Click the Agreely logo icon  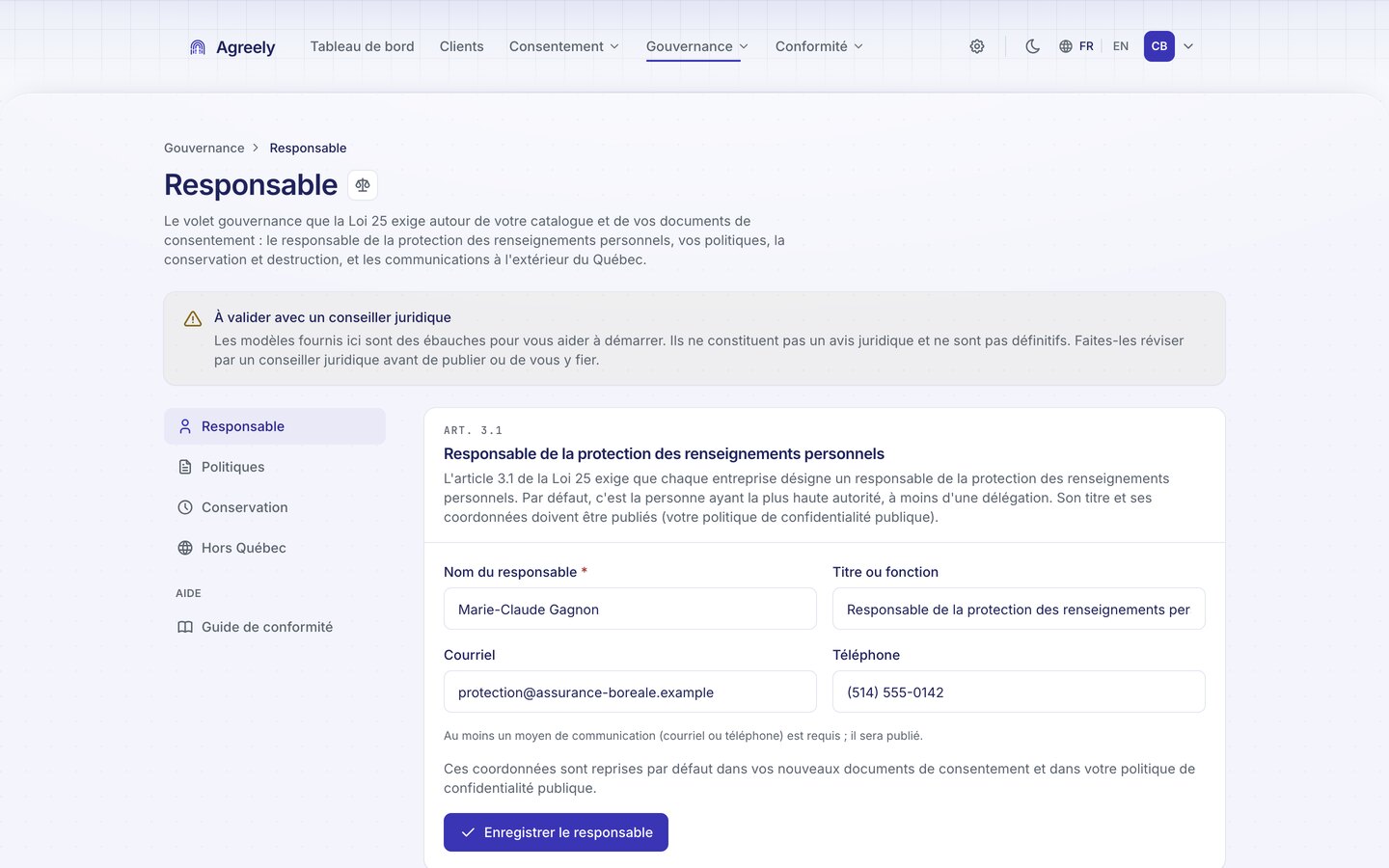[198, 47]
